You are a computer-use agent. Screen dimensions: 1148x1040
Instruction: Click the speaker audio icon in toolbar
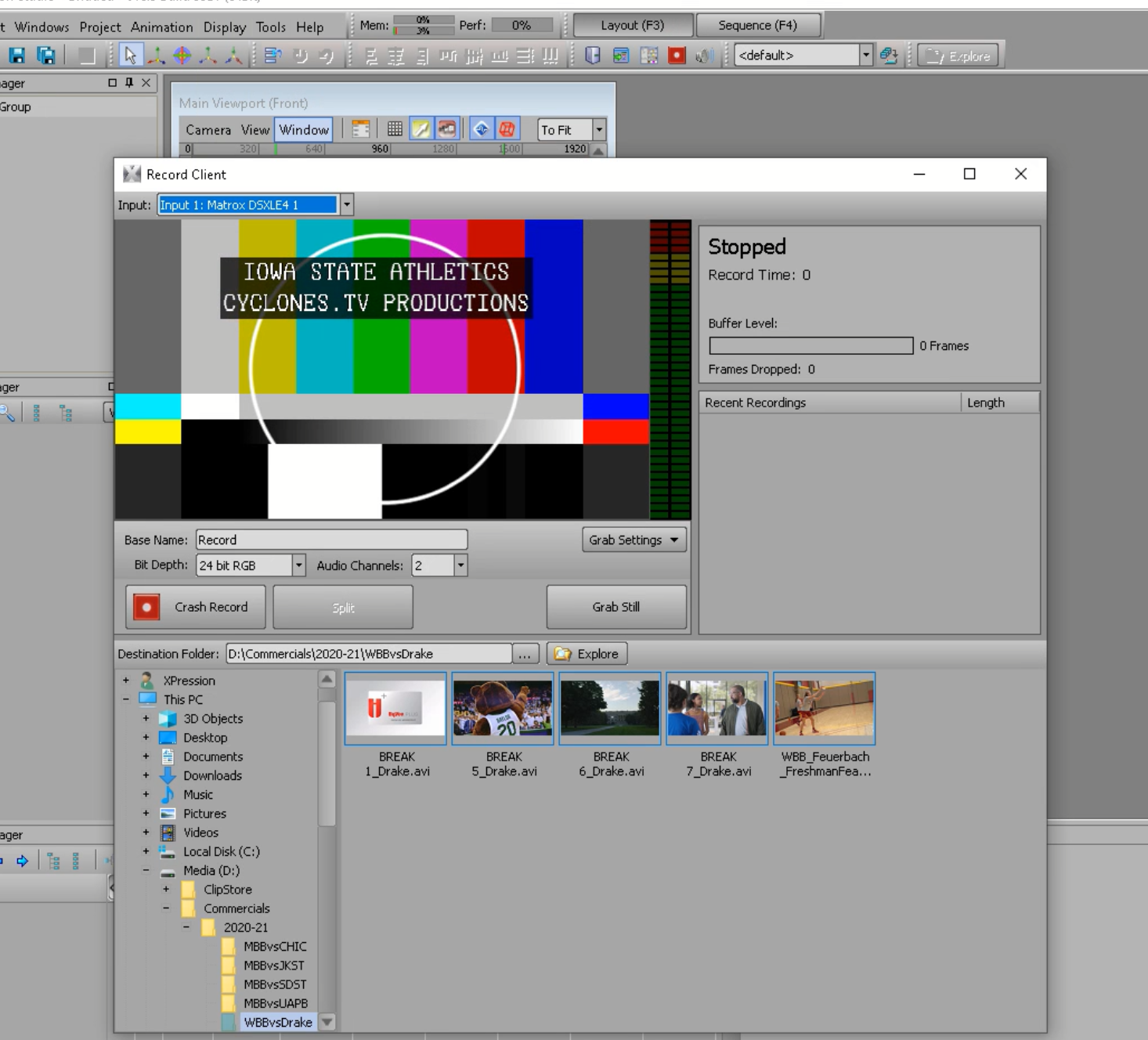704,56
